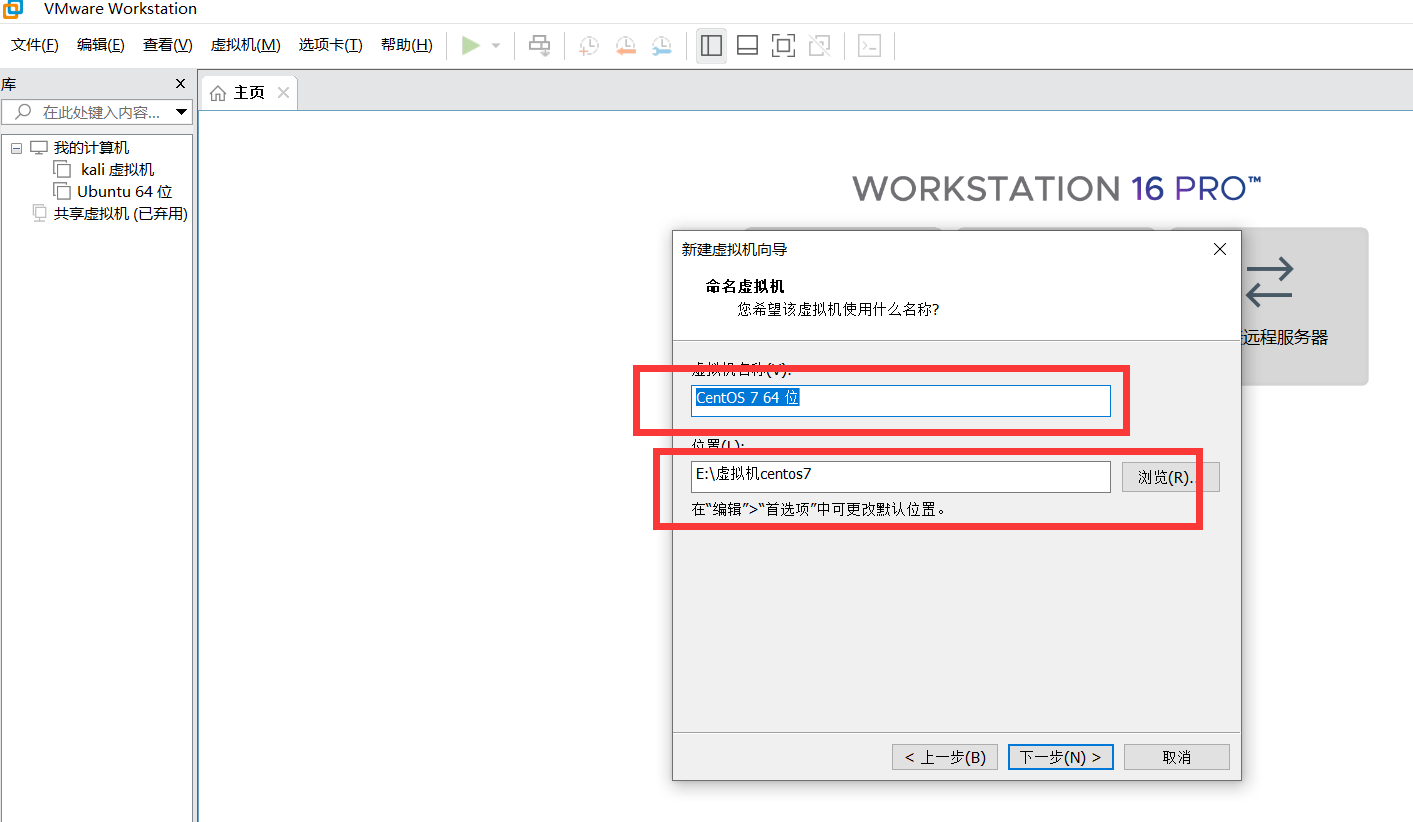Click the VMware Workstation app icon in the title bar

tap(13, 9)
